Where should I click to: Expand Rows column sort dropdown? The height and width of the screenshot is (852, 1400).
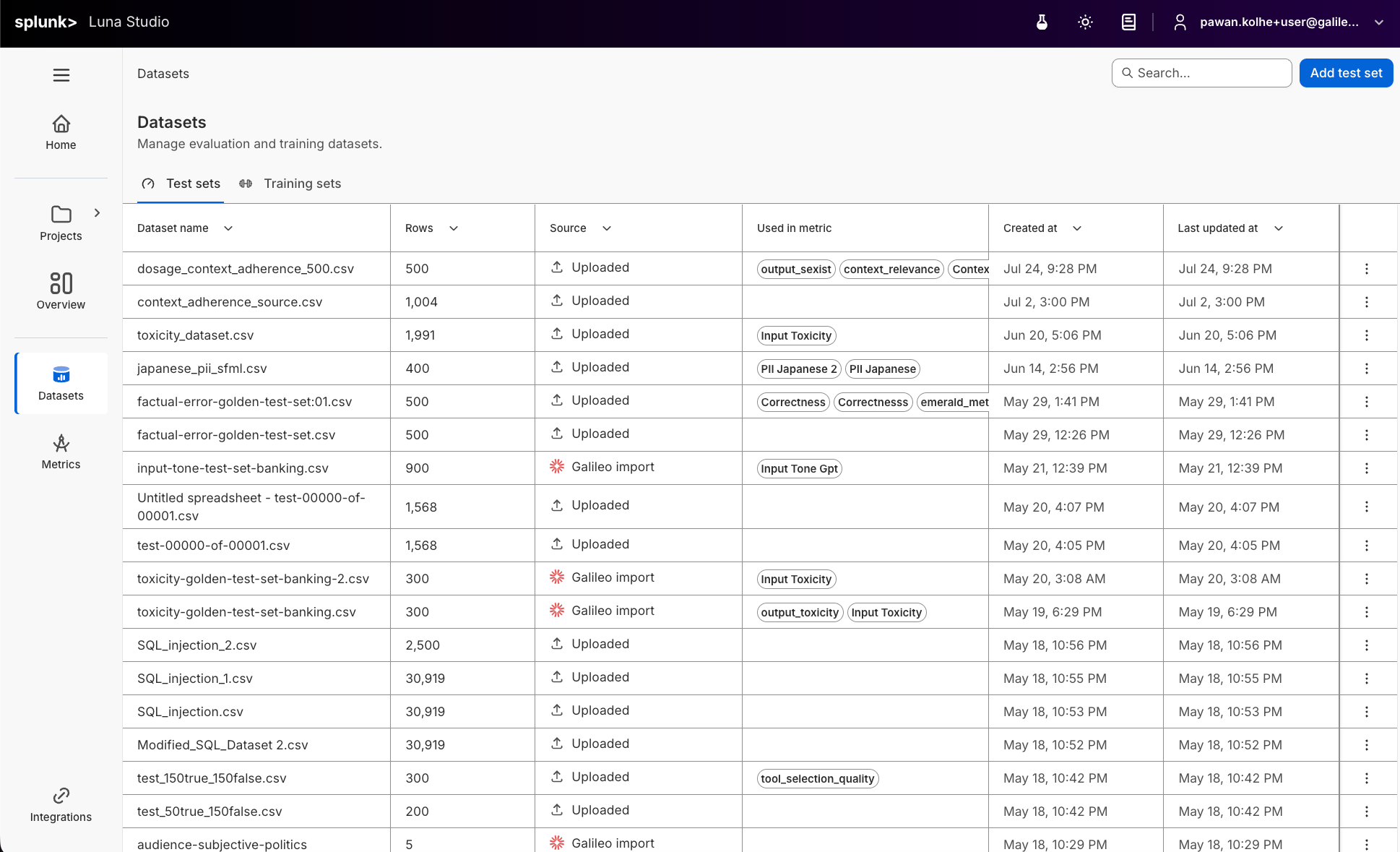point(454,228)
